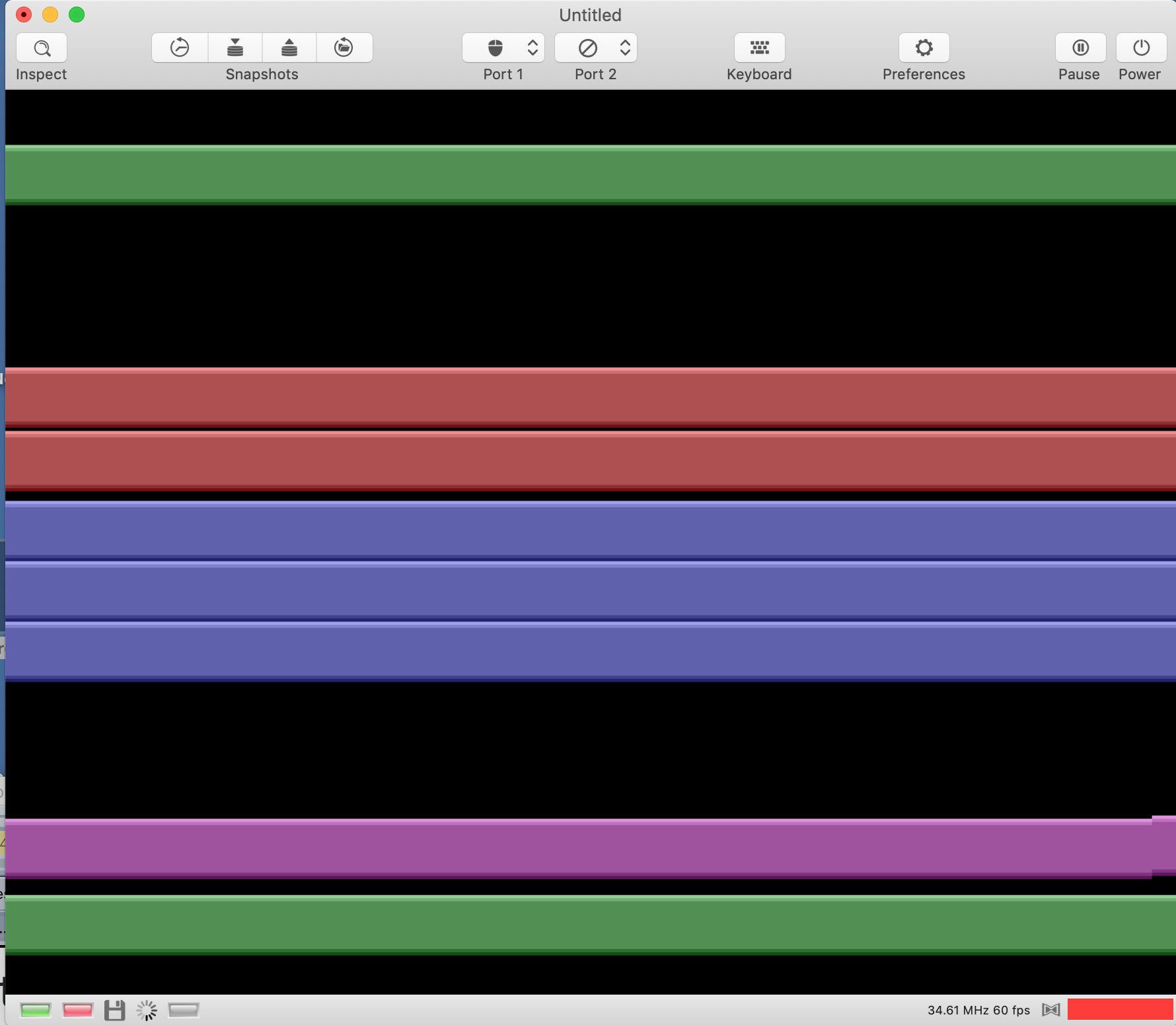This screenshot has width=1176, height=1025.
Task: Open the snapshot browser folder icon
Action: pyautogui.click(x=344, y=48)
